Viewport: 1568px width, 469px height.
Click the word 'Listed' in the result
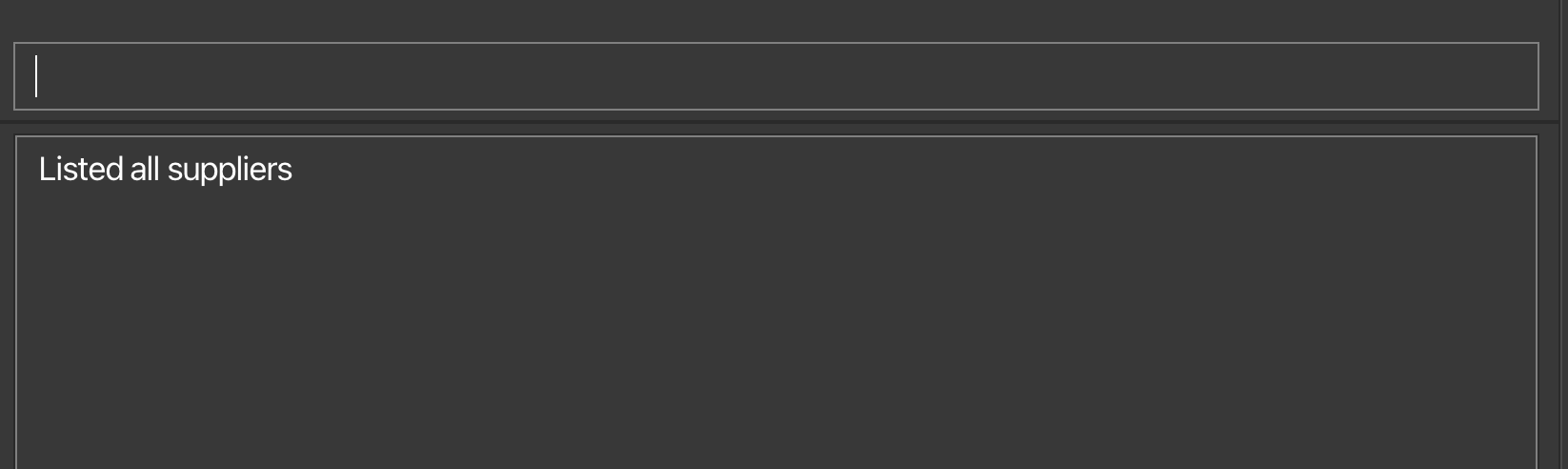point(81,169)
